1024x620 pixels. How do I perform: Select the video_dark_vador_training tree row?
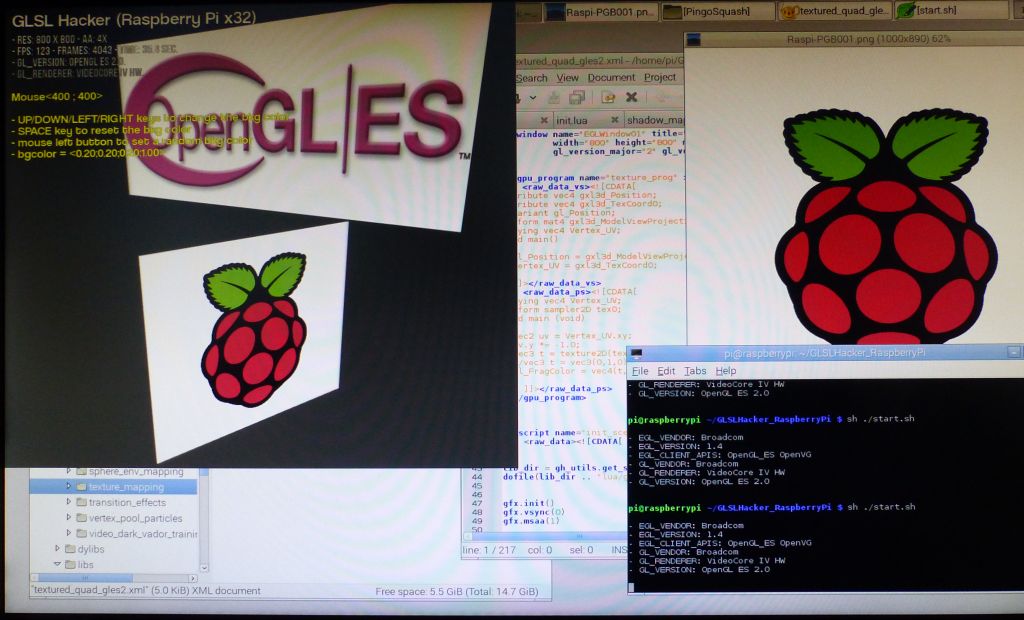pyautogui.click(x=114, y=534)
